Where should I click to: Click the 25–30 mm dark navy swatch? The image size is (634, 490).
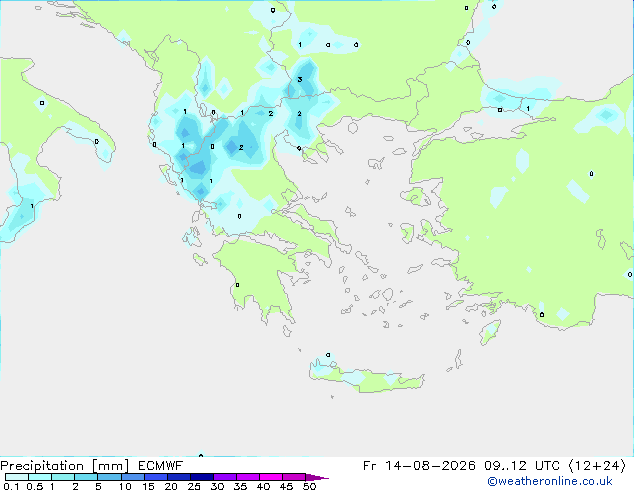point(201,477)
